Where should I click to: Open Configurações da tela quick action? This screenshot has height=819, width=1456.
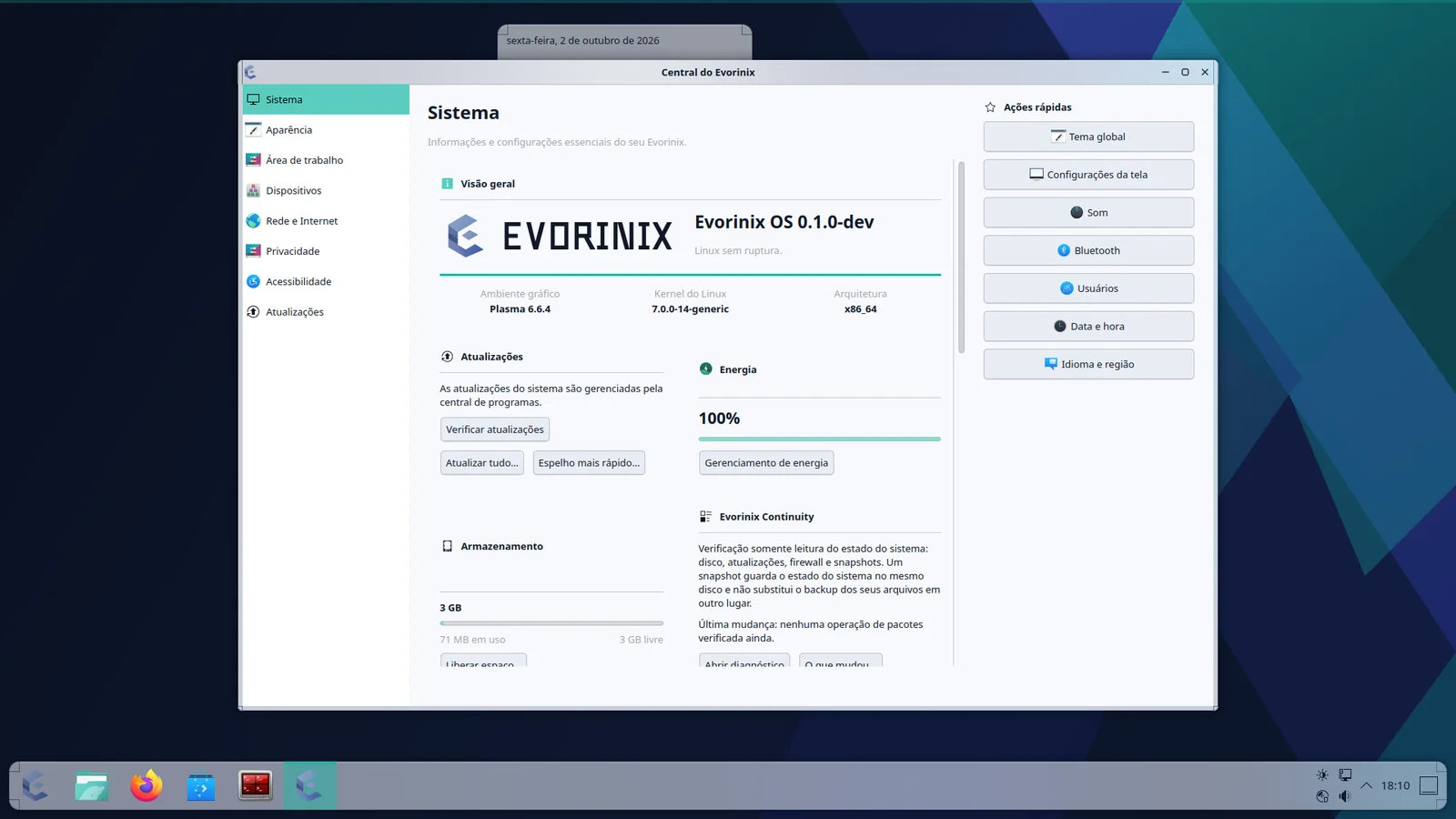point(1088,175)
